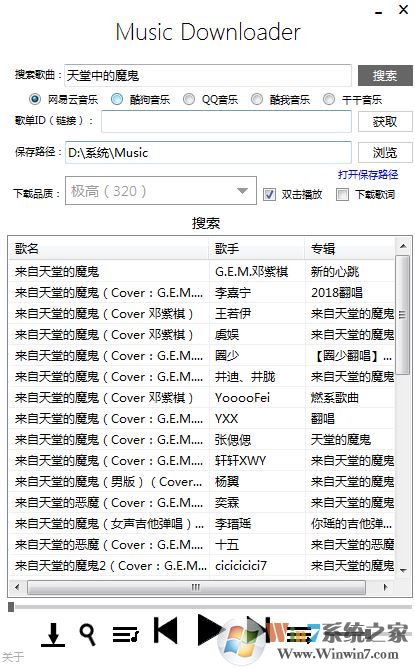Minimize the Music Downloader window
The width and height of the screenshot is (415, 668).
coord(378,13)
